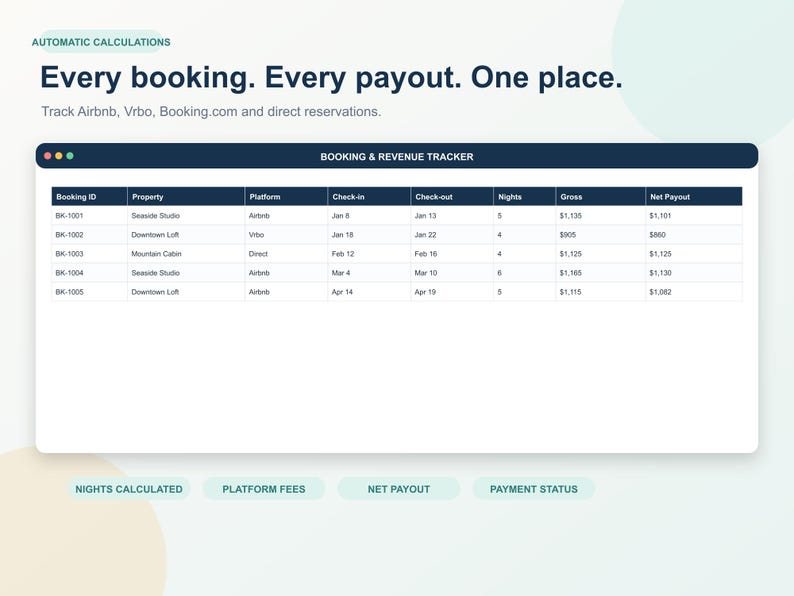Click Airbnb in row BK-1004
Viewport: 794px width, 596px height.
[x=286, y=273]
